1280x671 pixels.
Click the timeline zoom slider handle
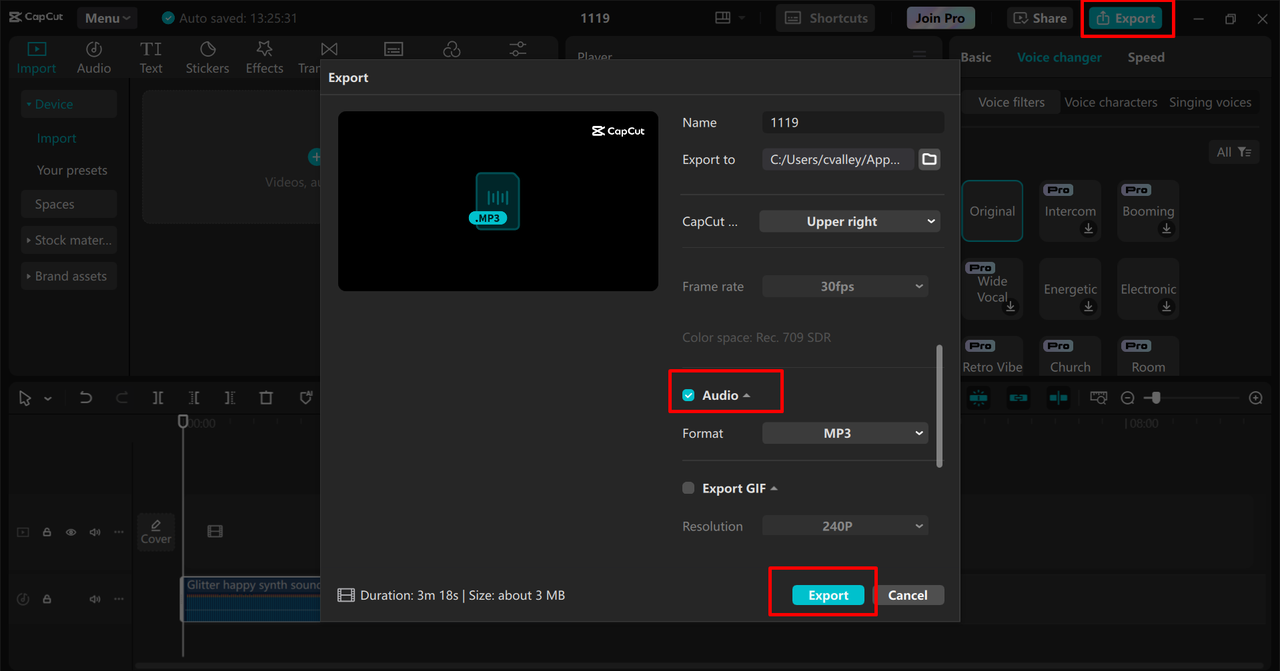coord(1156,398)
